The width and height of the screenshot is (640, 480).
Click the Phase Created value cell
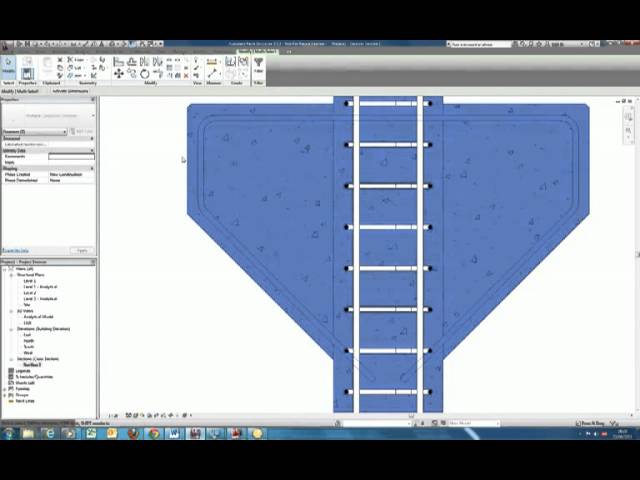(x=71, y=174)
